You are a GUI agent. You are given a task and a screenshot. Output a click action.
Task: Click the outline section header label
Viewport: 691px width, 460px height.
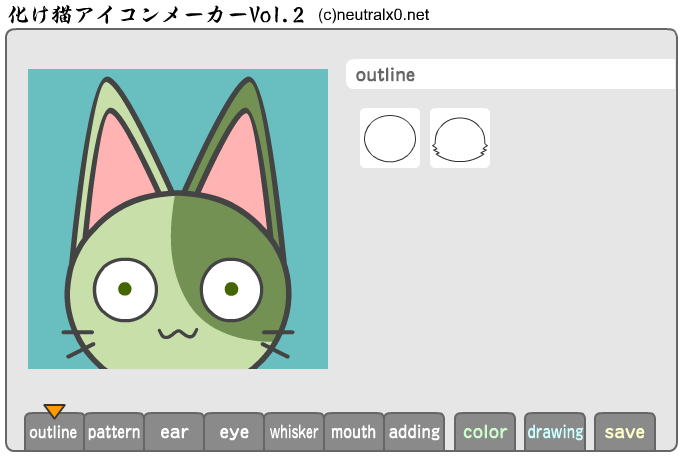(385, 75)
